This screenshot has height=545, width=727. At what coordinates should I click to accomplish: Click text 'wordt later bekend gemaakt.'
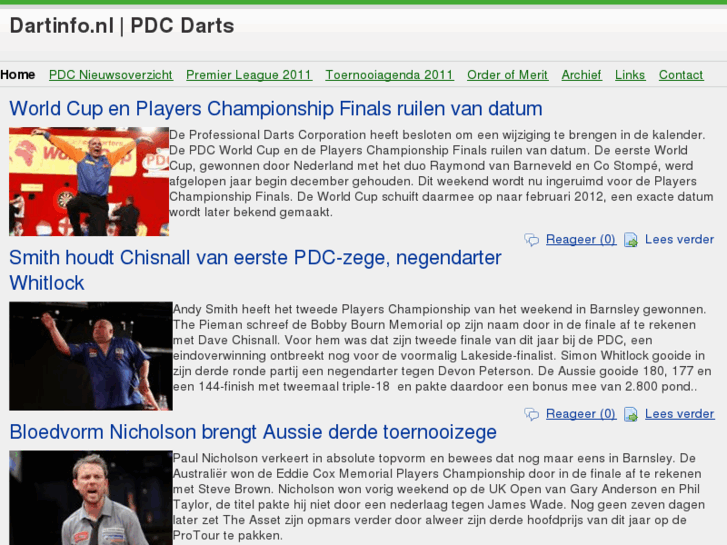pos(251,212)
